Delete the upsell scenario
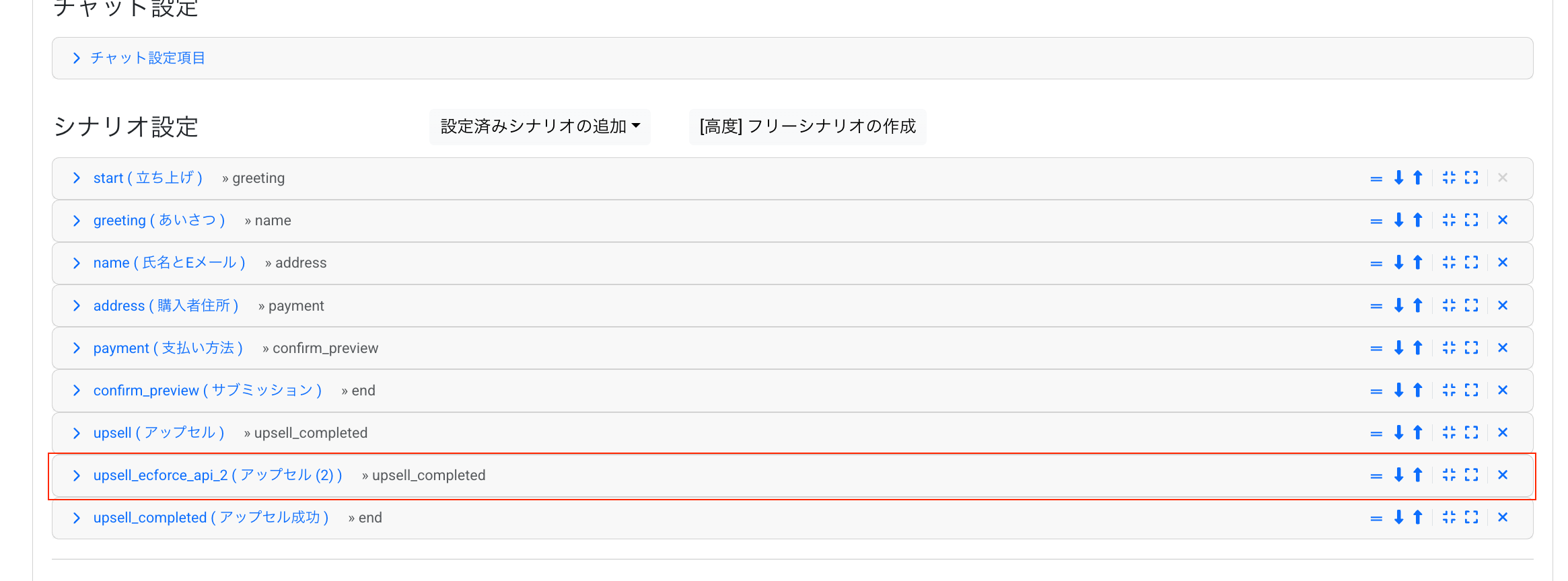Viewport: 1568px width, 581px height. (x=1503, y=432)
